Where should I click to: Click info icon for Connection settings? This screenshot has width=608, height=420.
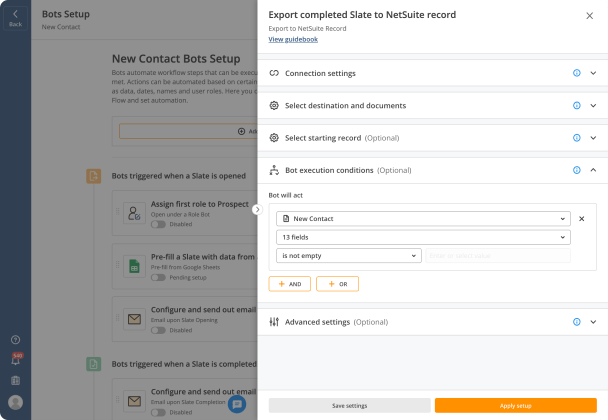pyautogui.click(x=577, y=73)
